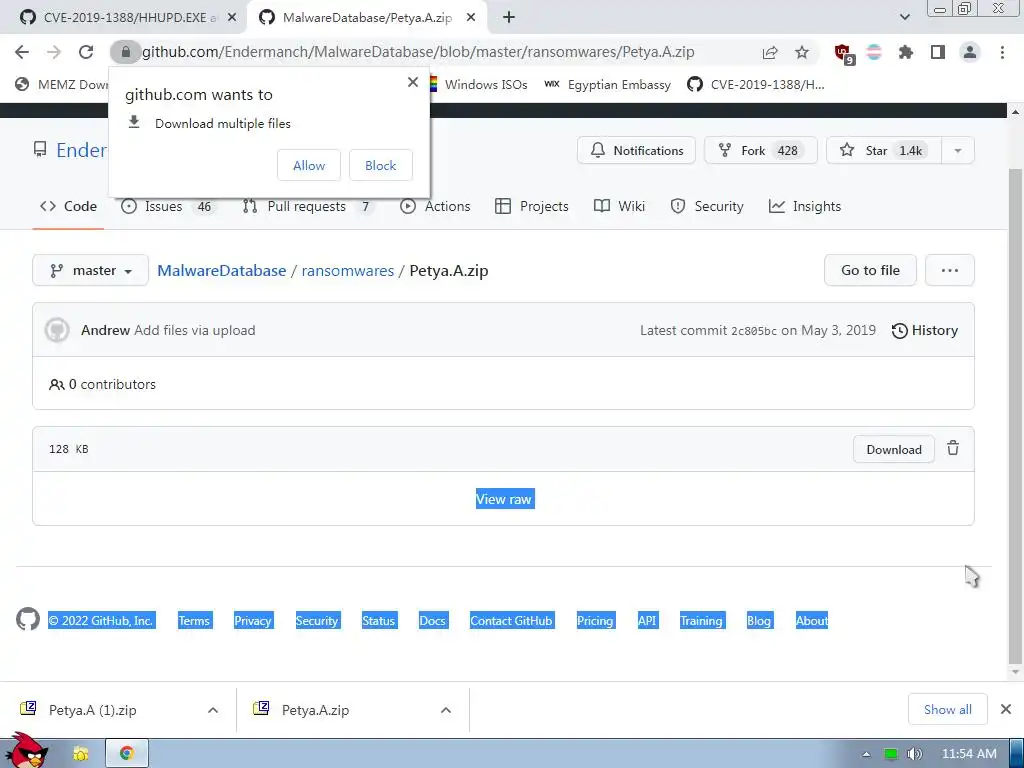Click the site lock icon in address bar

pos(125,52)
